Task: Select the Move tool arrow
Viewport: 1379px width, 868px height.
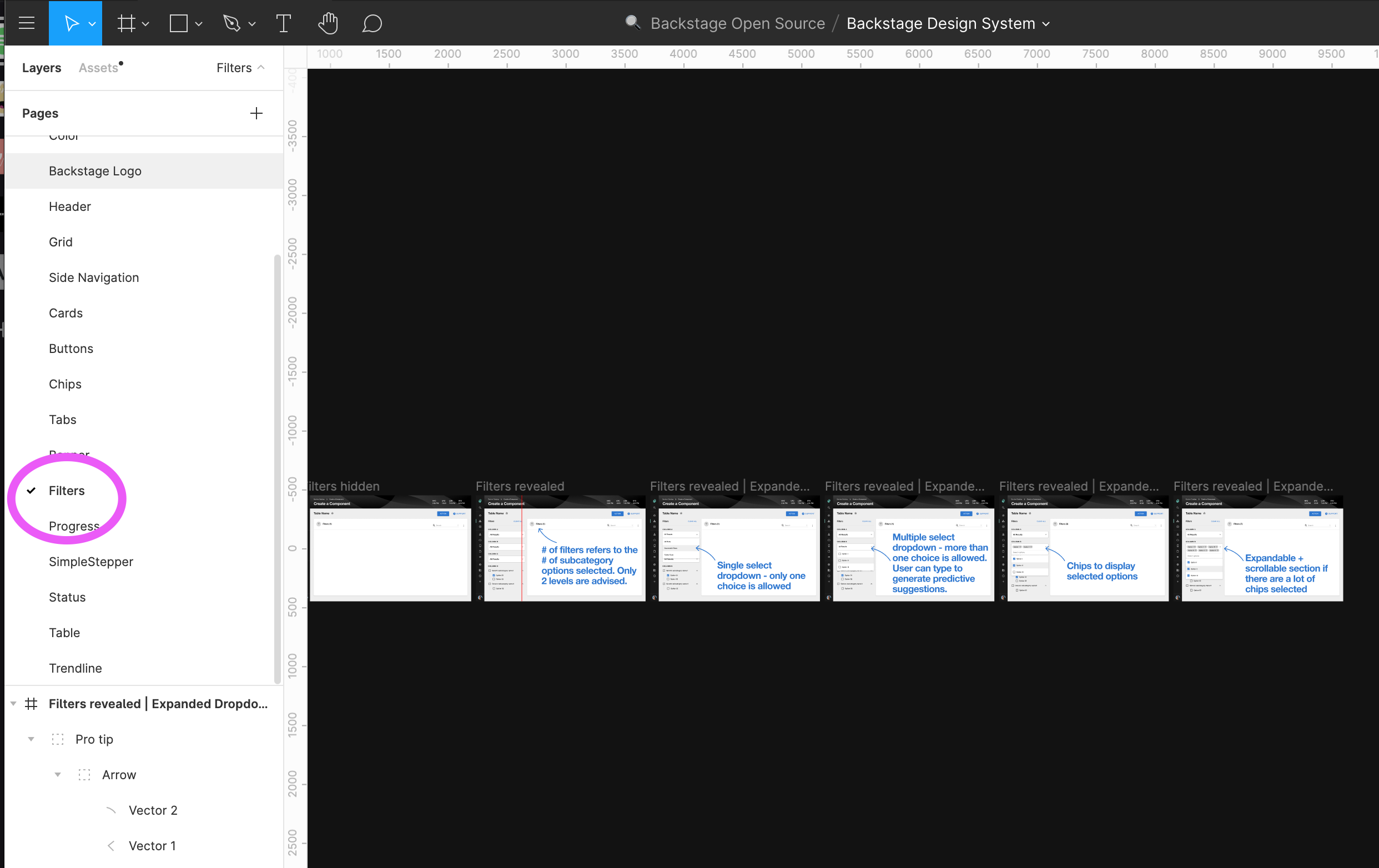Action: pyautogui.click(x=71, y=23)
